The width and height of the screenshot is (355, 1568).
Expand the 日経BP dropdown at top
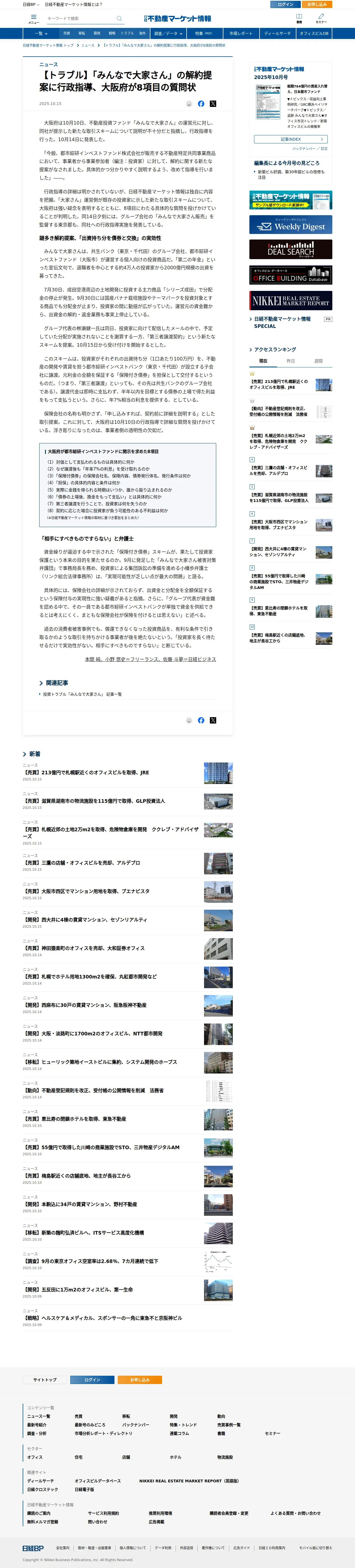pyautogui.click(x=30, y=4)
